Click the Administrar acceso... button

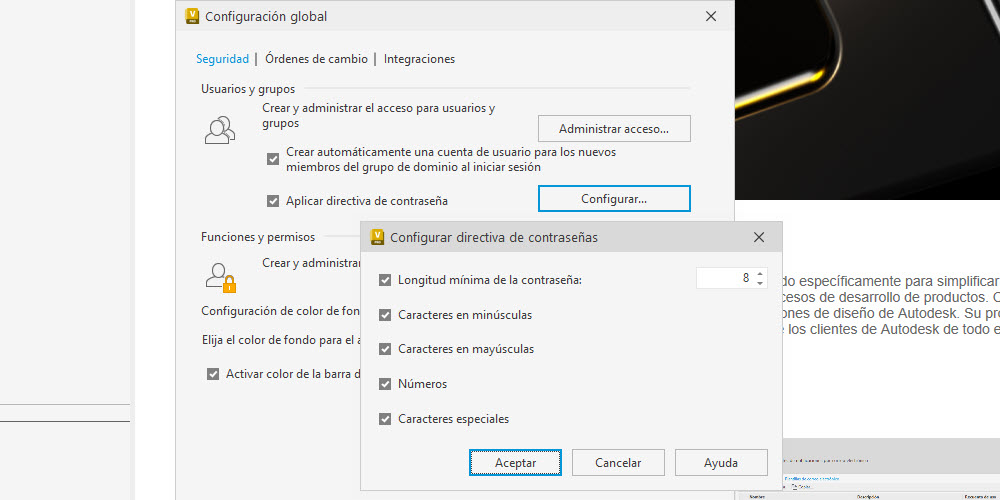coord(614,129)
